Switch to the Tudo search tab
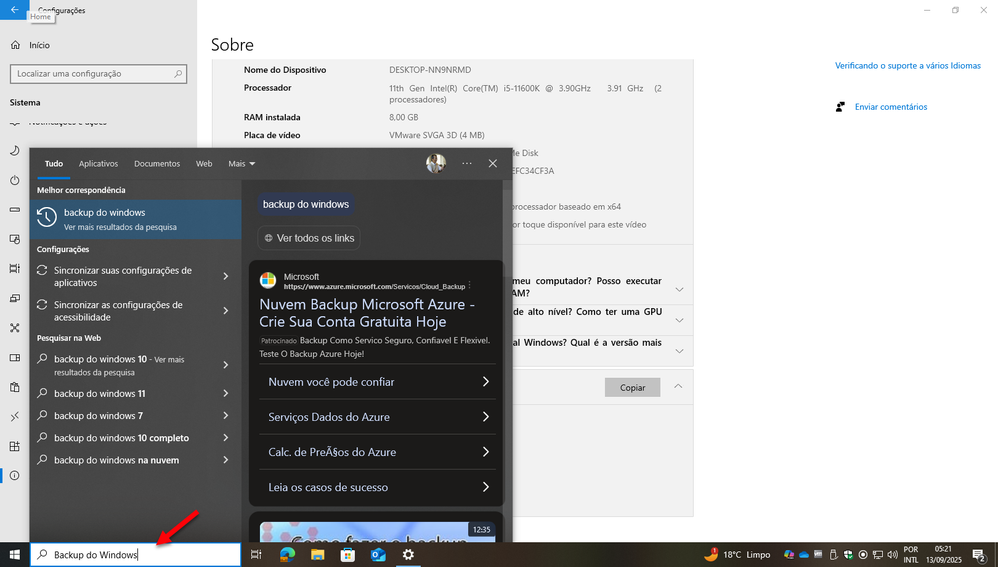 (53, 164)
